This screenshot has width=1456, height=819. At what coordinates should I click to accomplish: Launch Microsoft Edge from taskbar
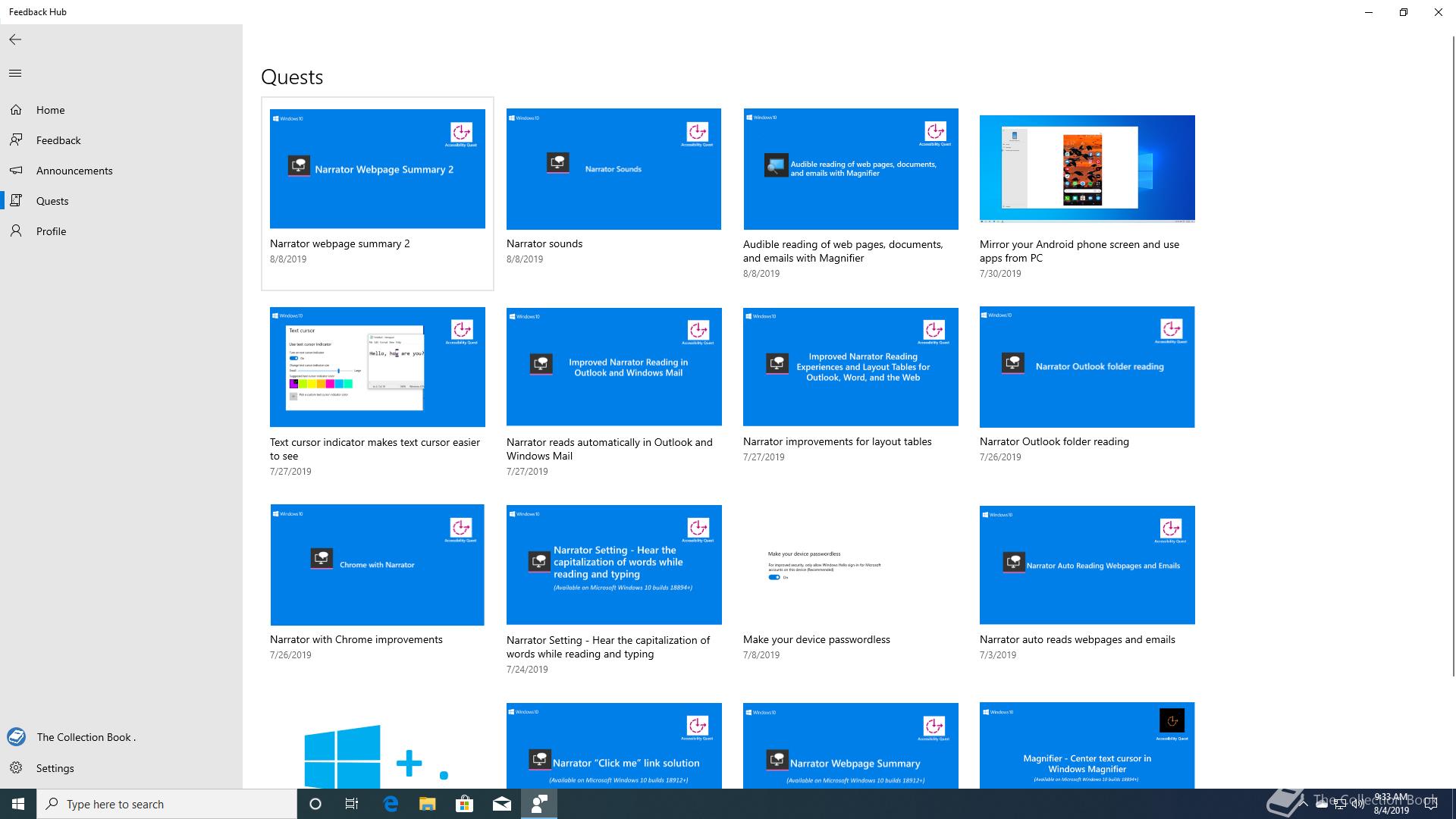391,804
